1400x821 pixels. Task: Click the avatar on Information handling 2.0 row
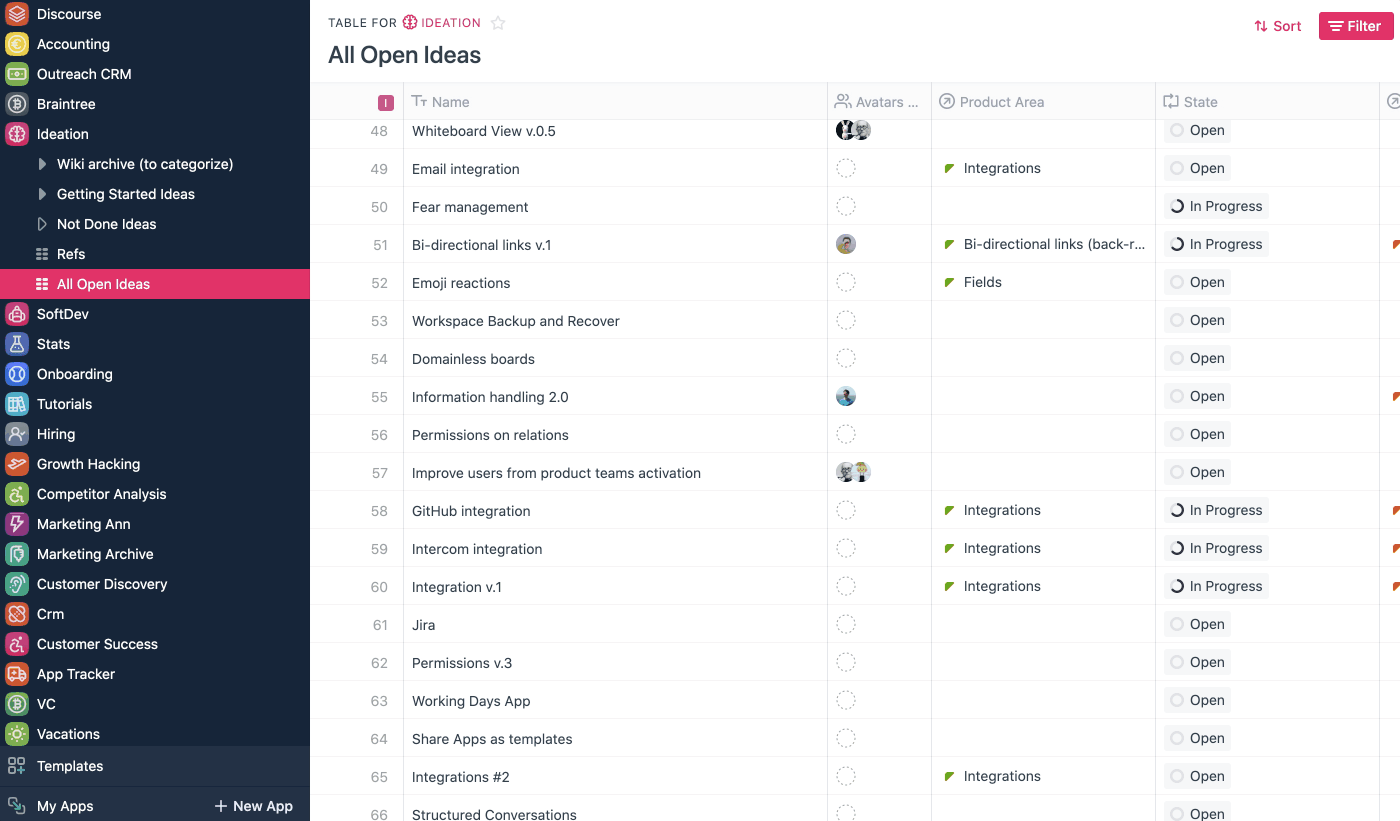coord(846,397)
